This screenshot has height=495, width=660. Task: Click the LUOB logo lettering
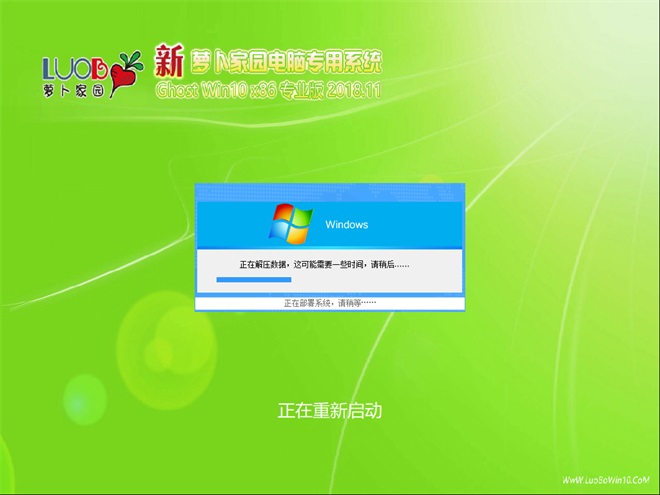pos(76,69)
